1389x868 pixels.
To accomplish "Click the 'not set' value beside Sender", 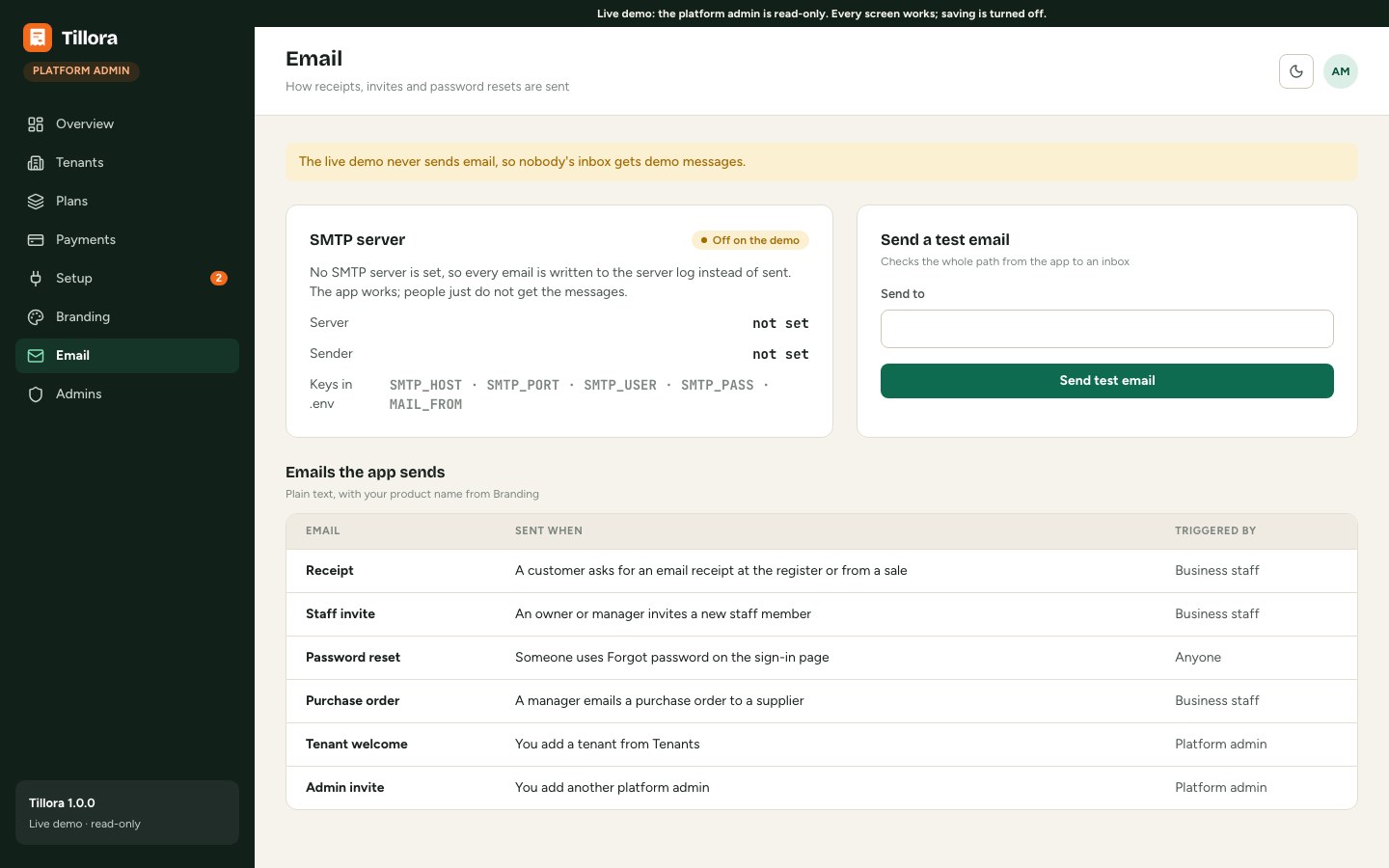I will tap(780, 354).
